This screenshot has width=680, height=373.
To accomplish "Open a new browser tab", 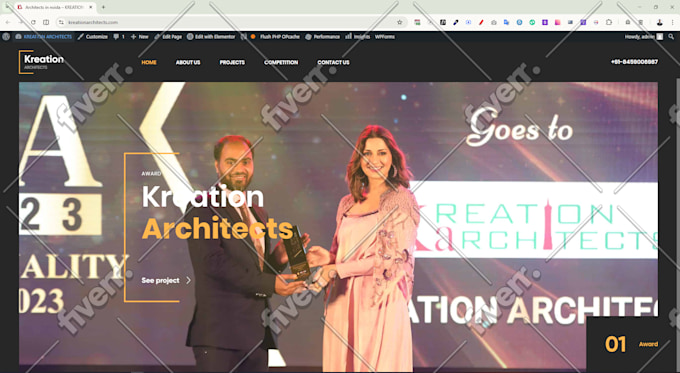I will [x=103, y=7].
